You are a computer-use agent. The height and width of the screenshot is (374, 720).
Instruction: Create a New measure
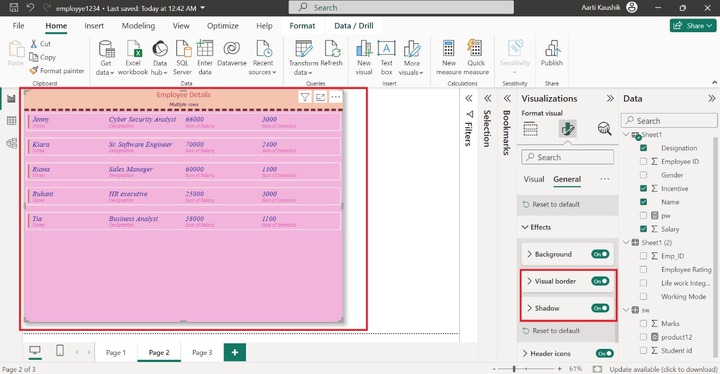click(449, 57)
